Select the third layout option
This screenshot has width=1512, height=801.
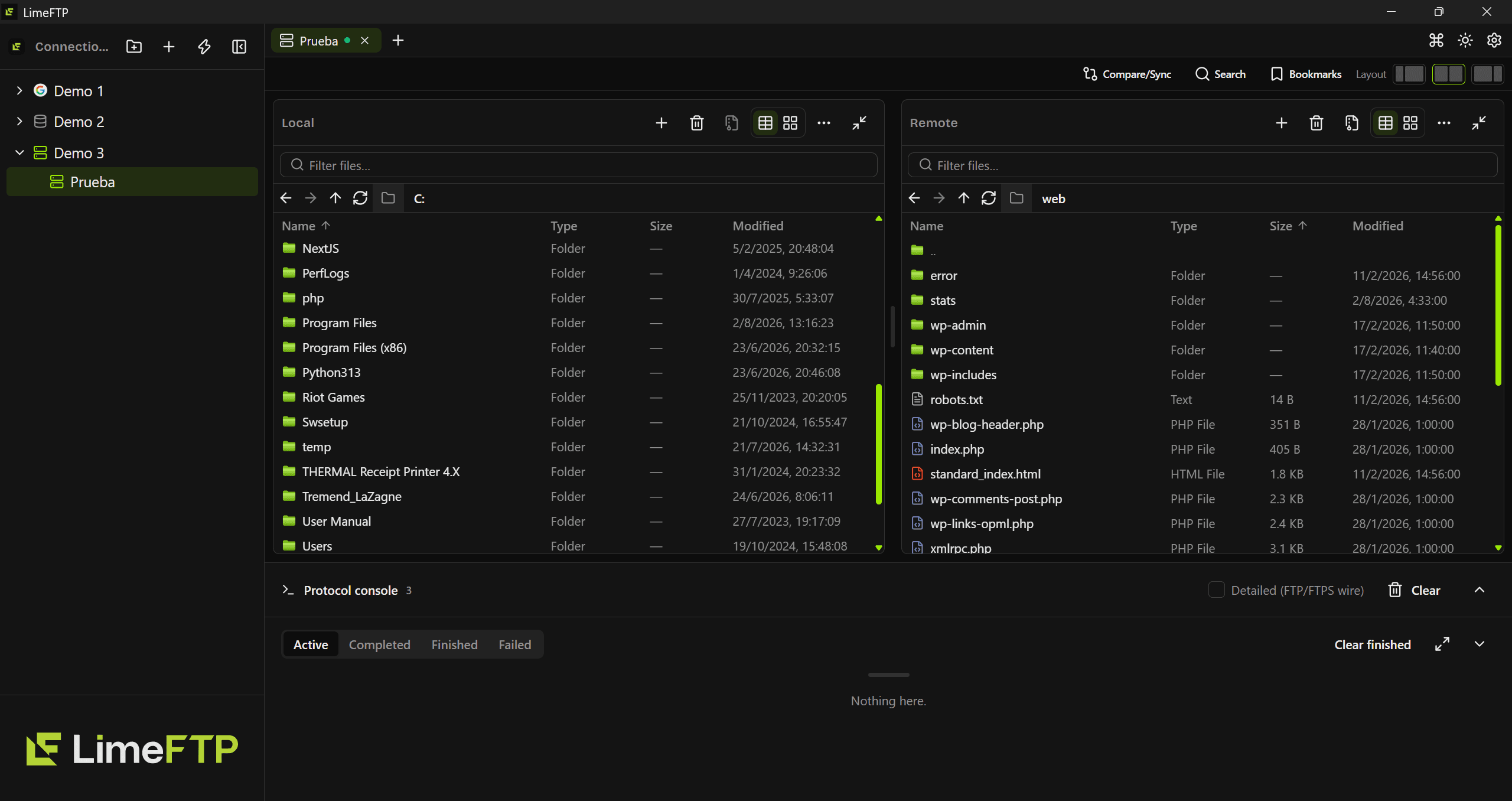click(1487, 74)
